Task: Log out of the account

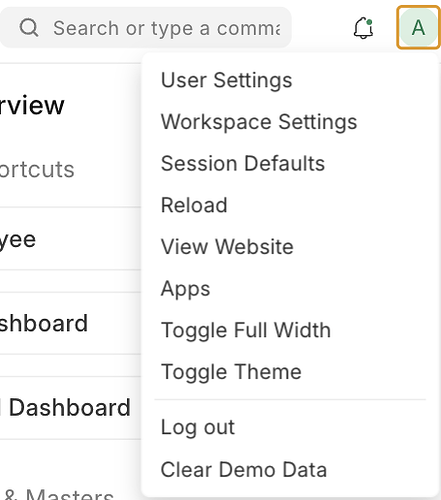Action: [x=198, y=427]
